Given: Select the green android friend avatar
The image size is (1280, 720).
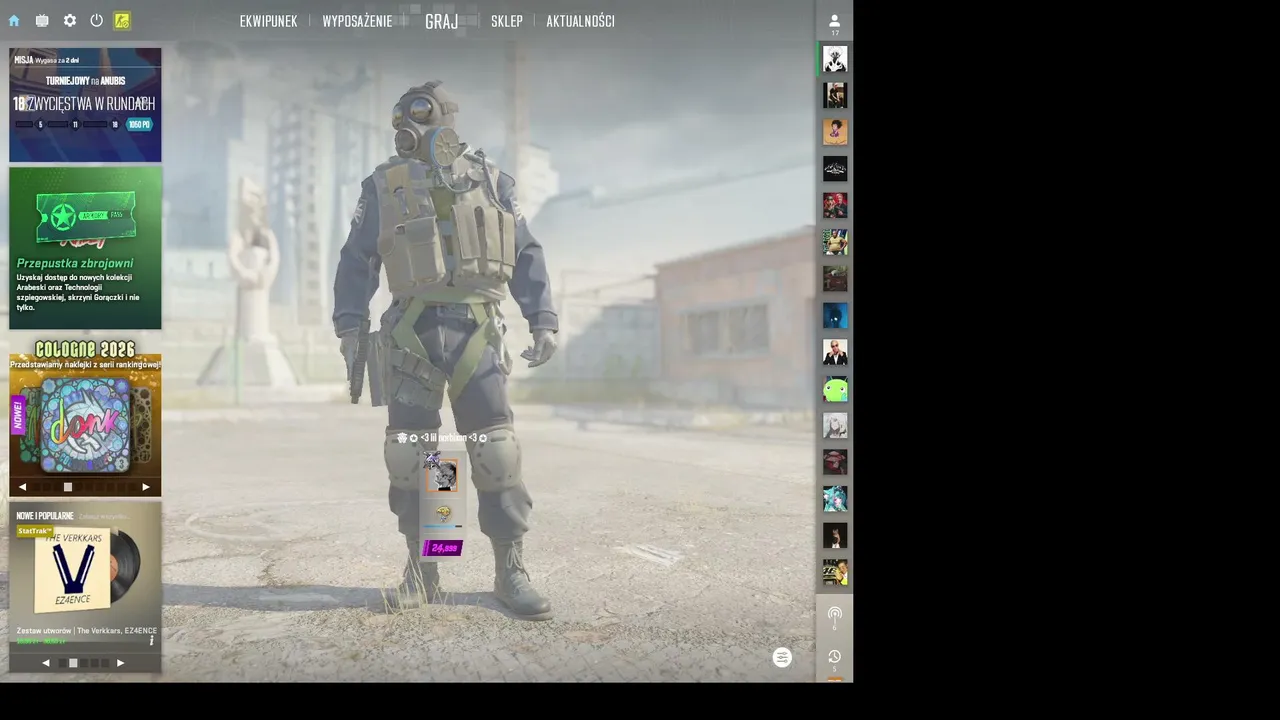Looking at the screenshot, I should (835, 389).
